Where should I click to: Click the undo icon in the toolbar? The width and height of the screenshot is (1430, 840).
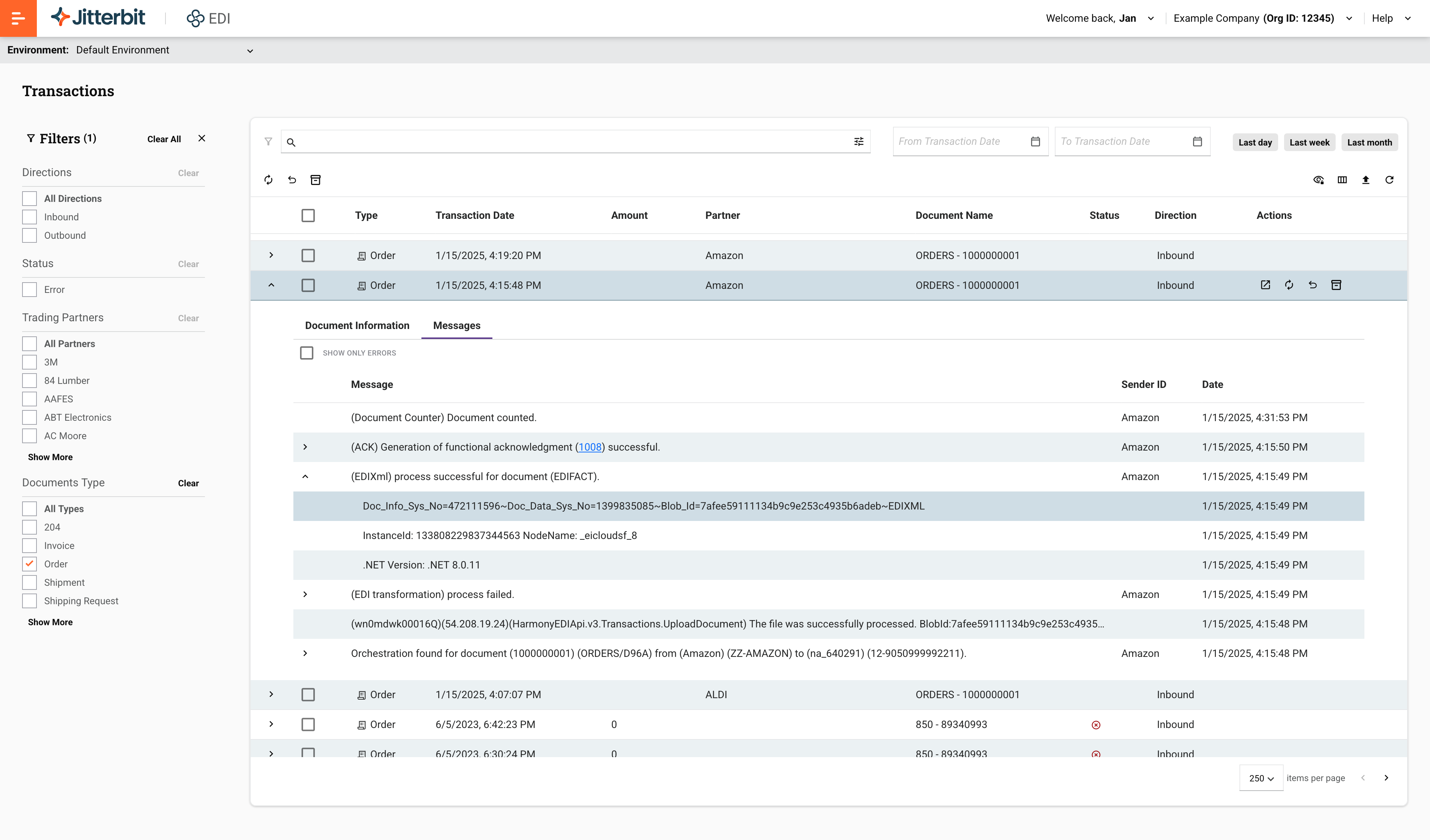tap(292, 180)
